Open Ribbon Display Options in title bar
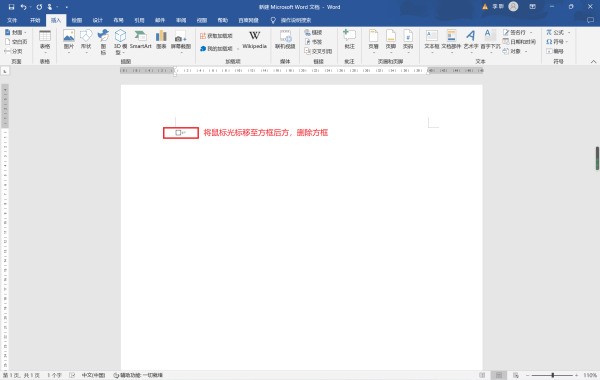This screenshot has width=600, height=380. click(x=532, y=7)
